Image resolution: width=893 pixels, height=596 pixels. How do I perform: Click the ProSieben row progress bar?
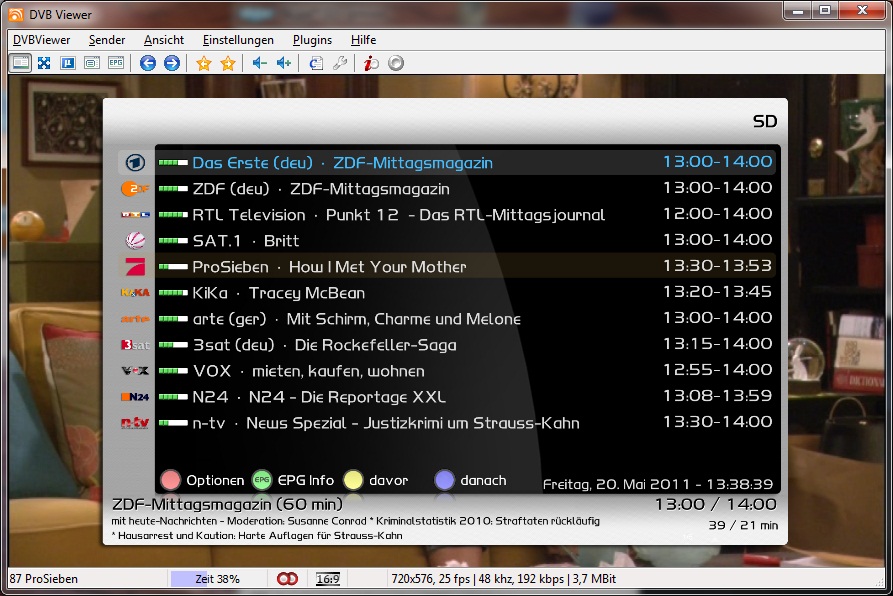[x=173, y=266]
